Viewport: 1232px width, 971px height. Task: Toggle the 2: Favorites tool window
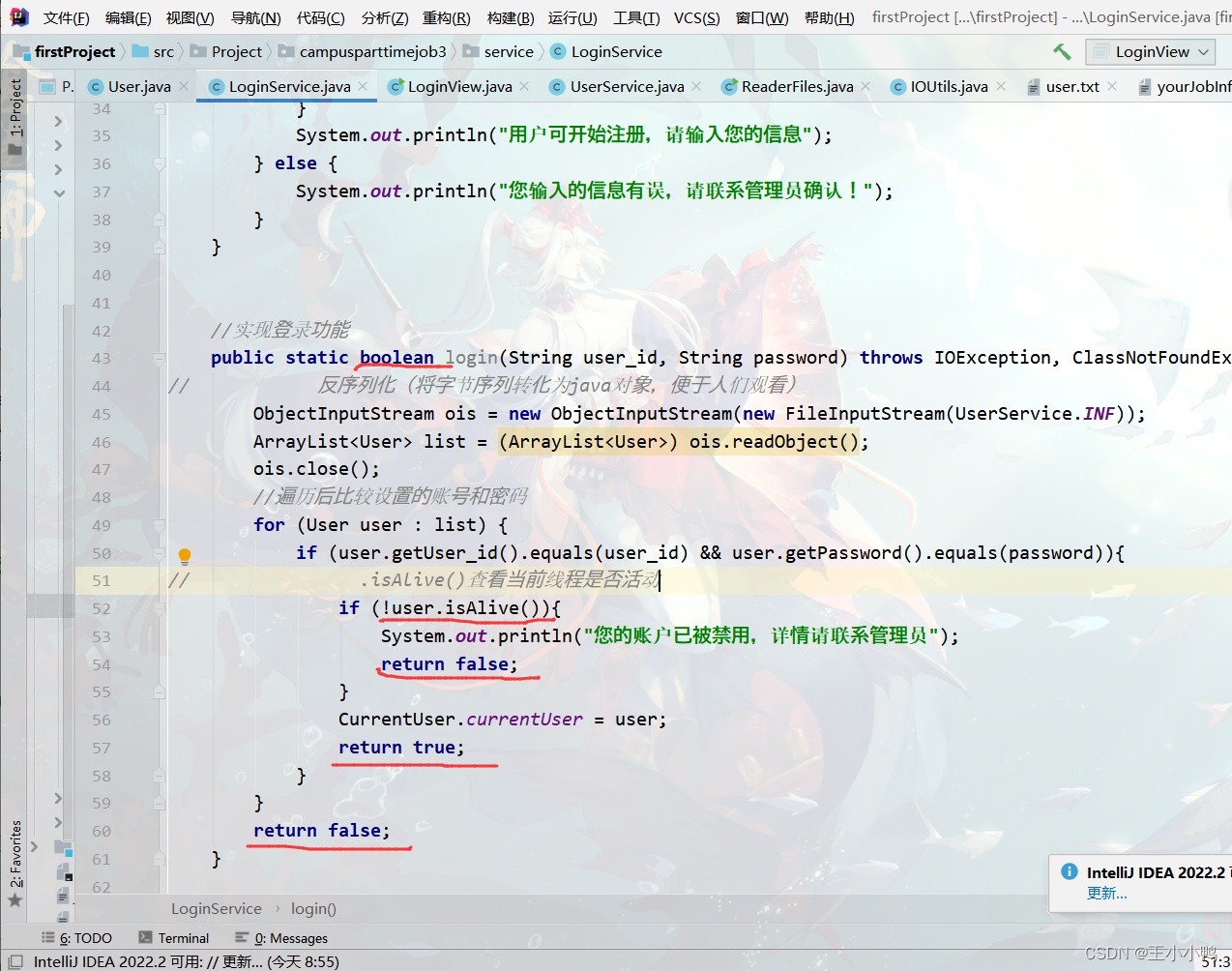coord(15,864)
